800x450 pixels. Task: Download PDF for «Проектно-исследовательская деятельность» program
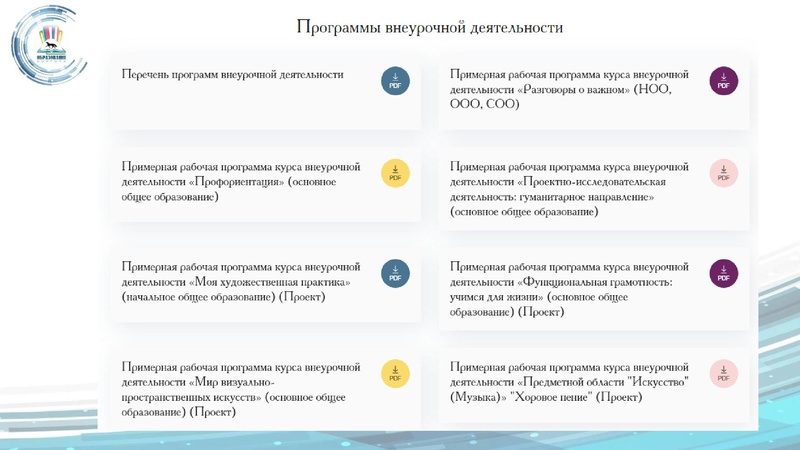(x=723, y=173)
